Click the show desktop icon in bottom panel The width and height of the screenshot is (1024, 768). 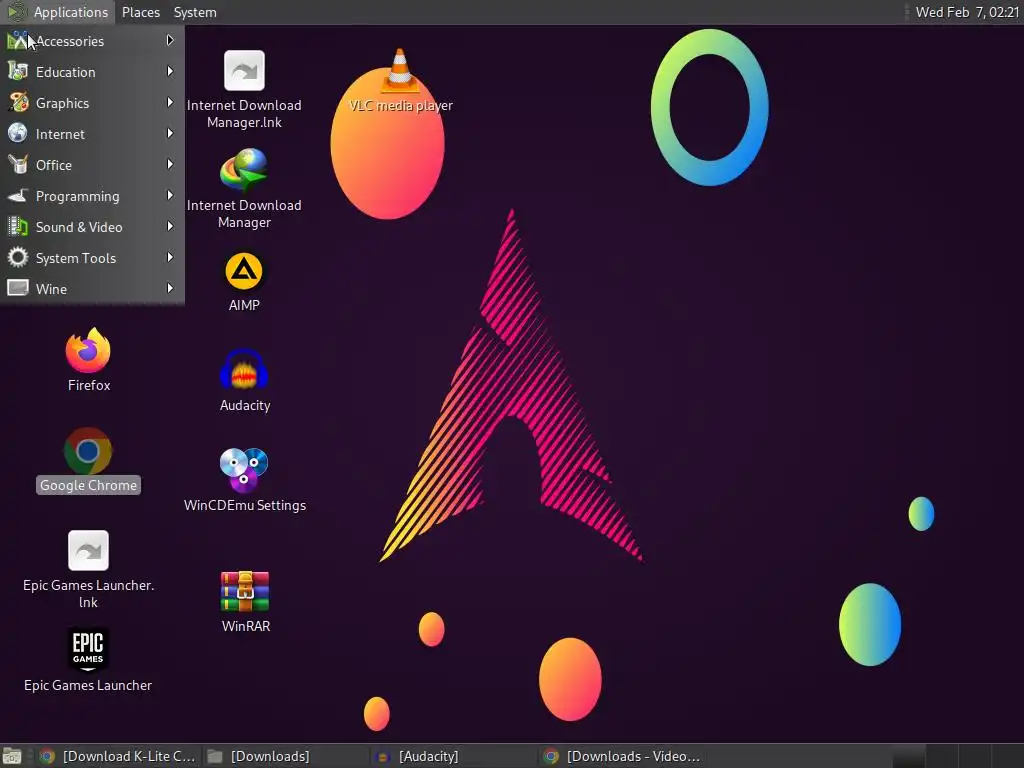coord(12,756)
